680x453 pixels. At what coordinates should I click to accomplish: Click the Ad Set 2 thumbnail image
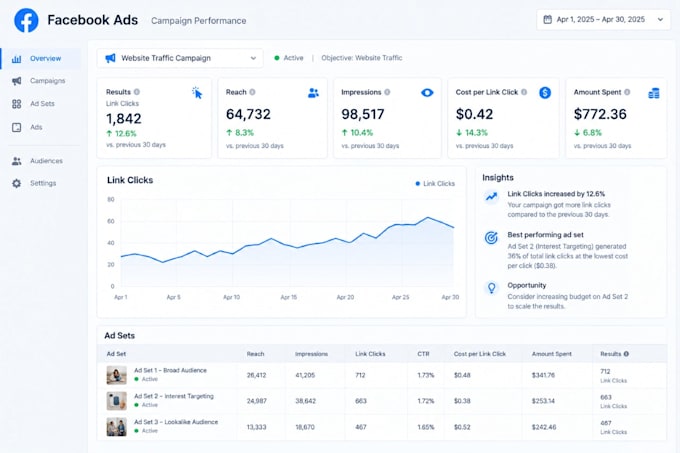pyautogui.click(x=117, y=401)
